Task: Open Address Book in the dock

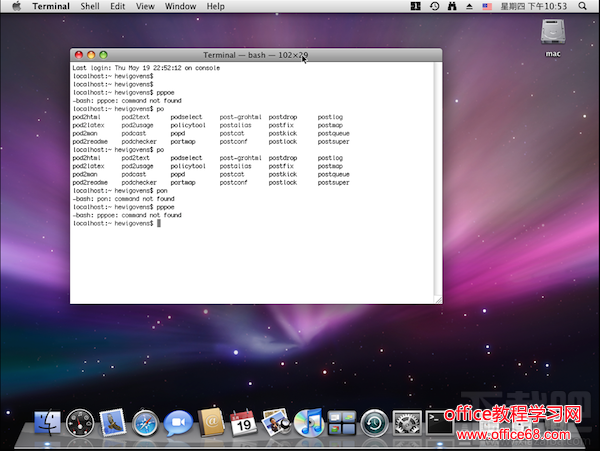Action: pyautogui.click(x=211, y=423)
